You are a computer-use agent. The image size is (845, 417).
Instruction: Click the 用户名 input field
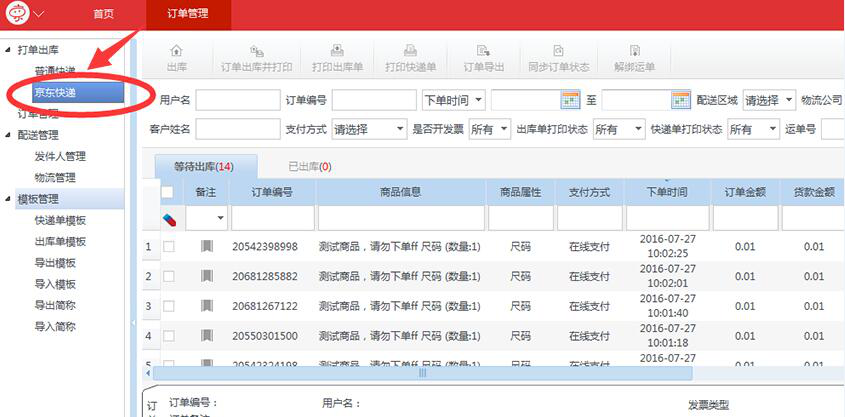point(238,100)
